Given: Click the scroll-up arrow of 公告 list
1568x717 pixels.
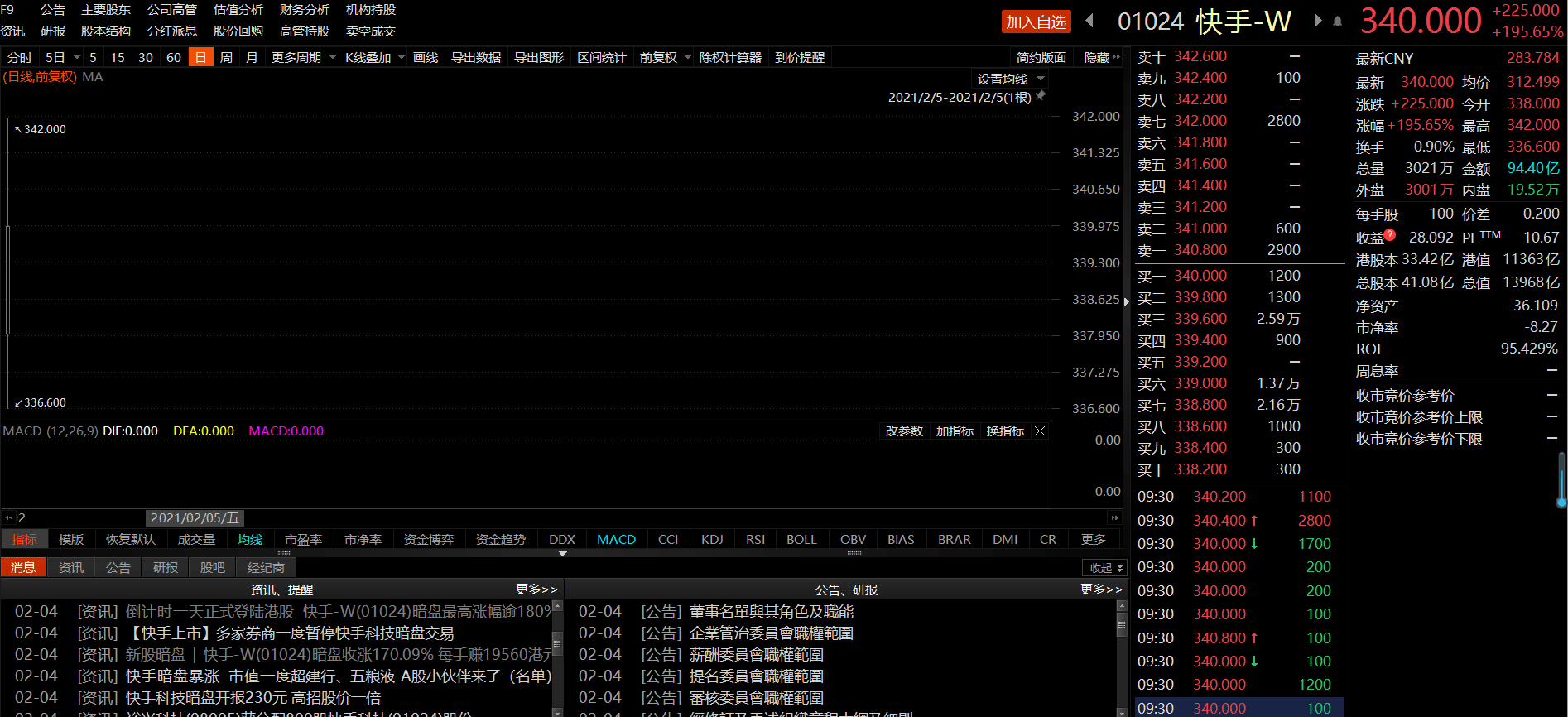Looking at the screenshot, I should point(1122,607).
